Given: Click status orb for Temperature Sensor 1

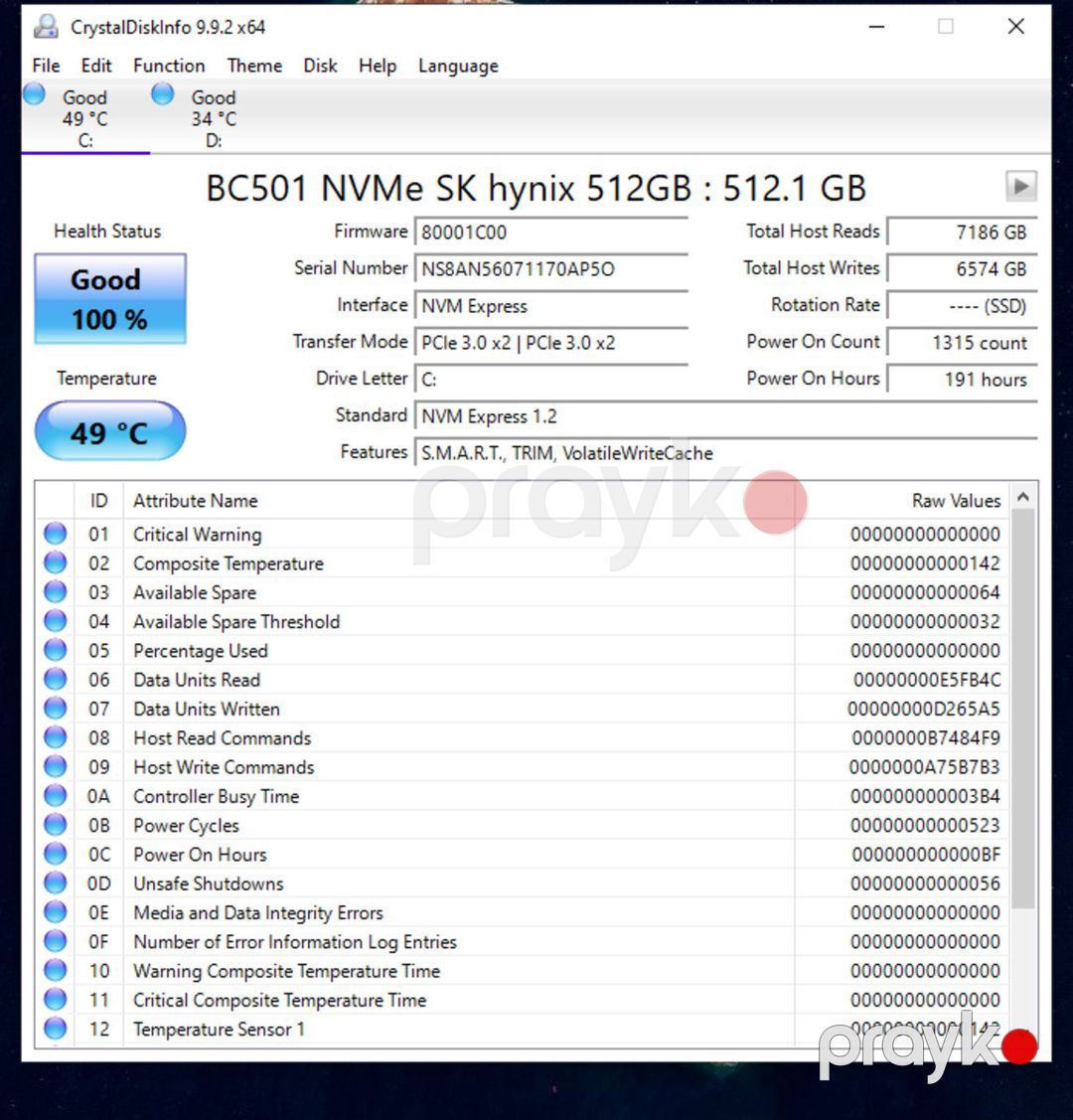Looking at the screenshot, I should coord(55,1030).
